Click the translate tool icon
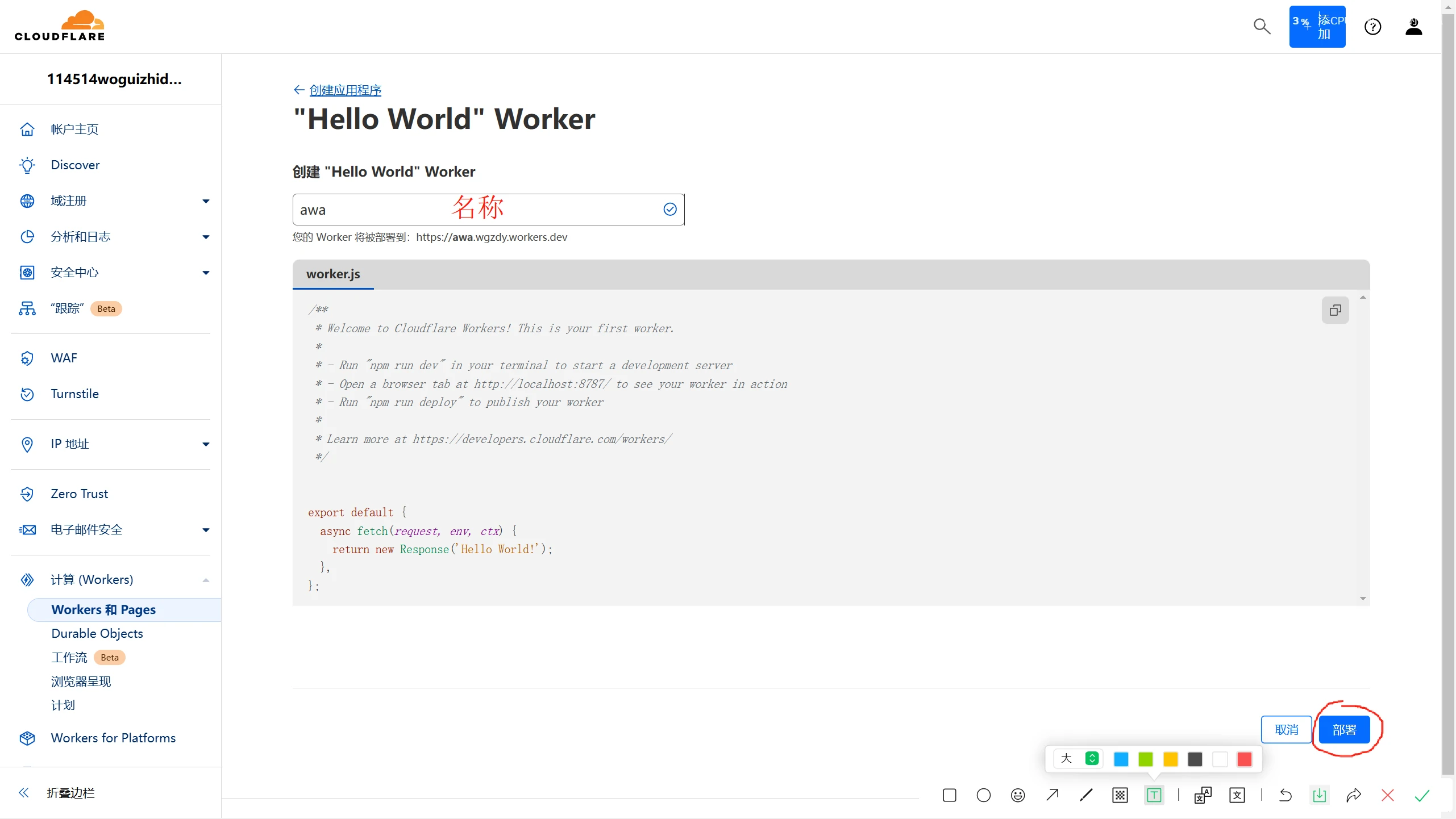 [x=1203, y=795]
